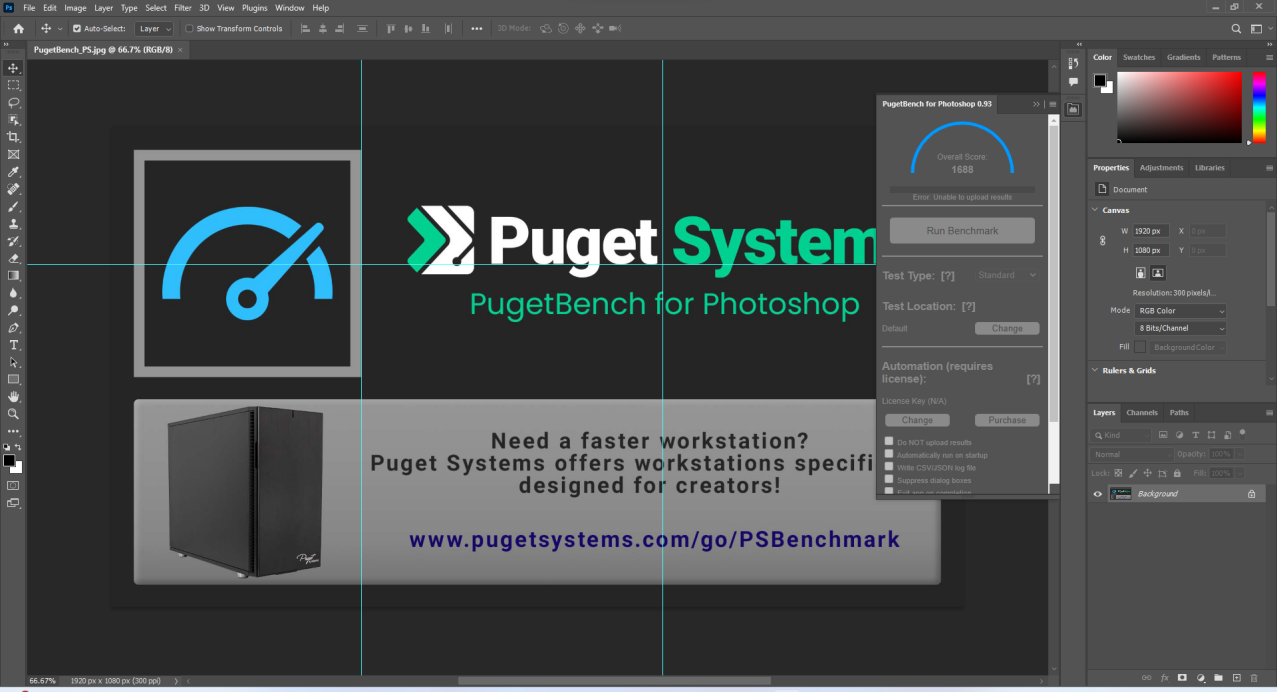Collapse the Canvas section
This screenshot has width=1277, height=692.
[x=1095, y=210]
